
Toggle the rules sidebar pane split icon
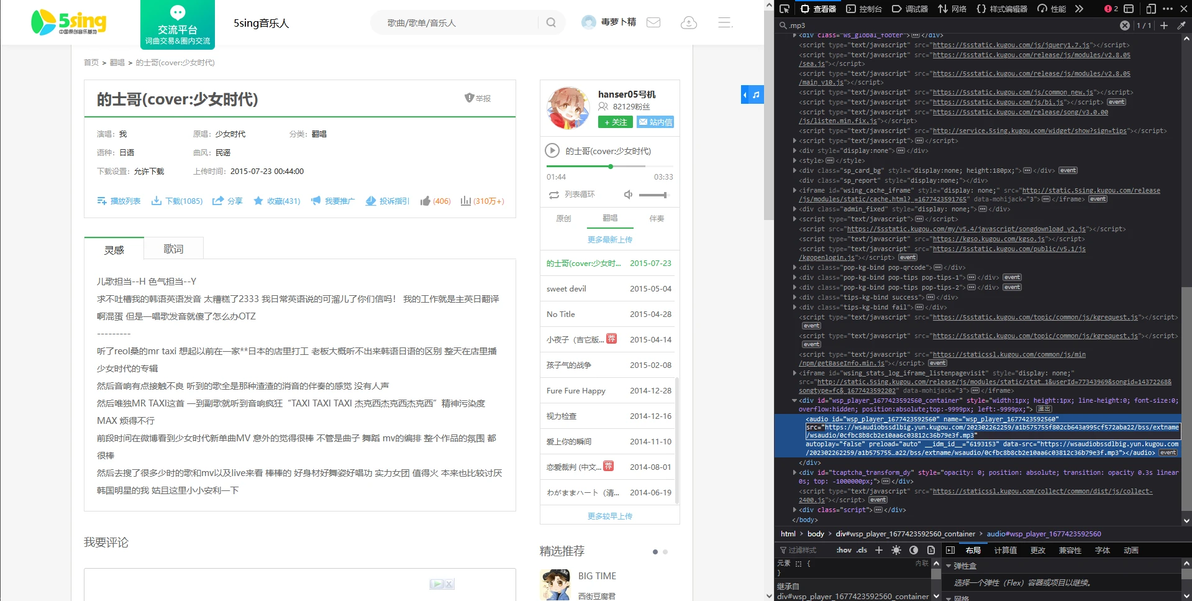(x=950, y=550)
